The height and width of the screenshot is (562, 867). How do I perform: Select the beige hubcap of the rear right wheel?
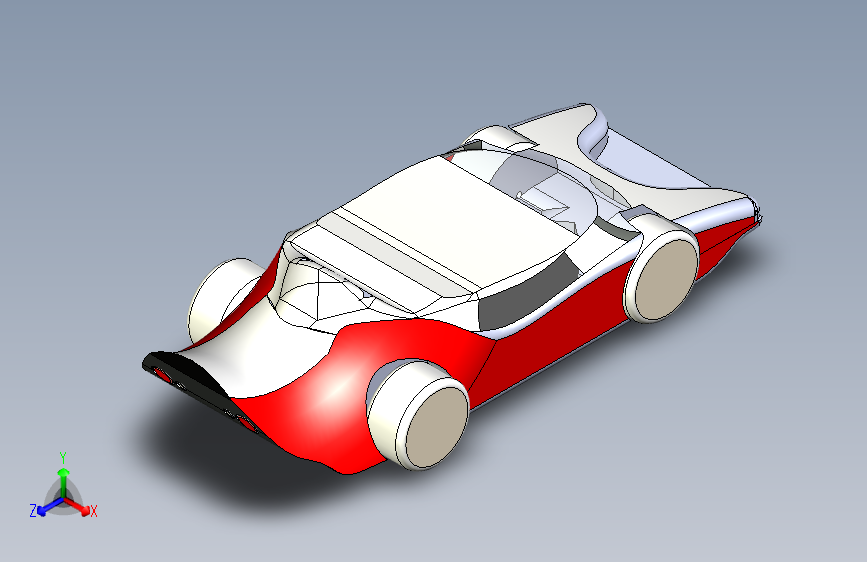666,278
